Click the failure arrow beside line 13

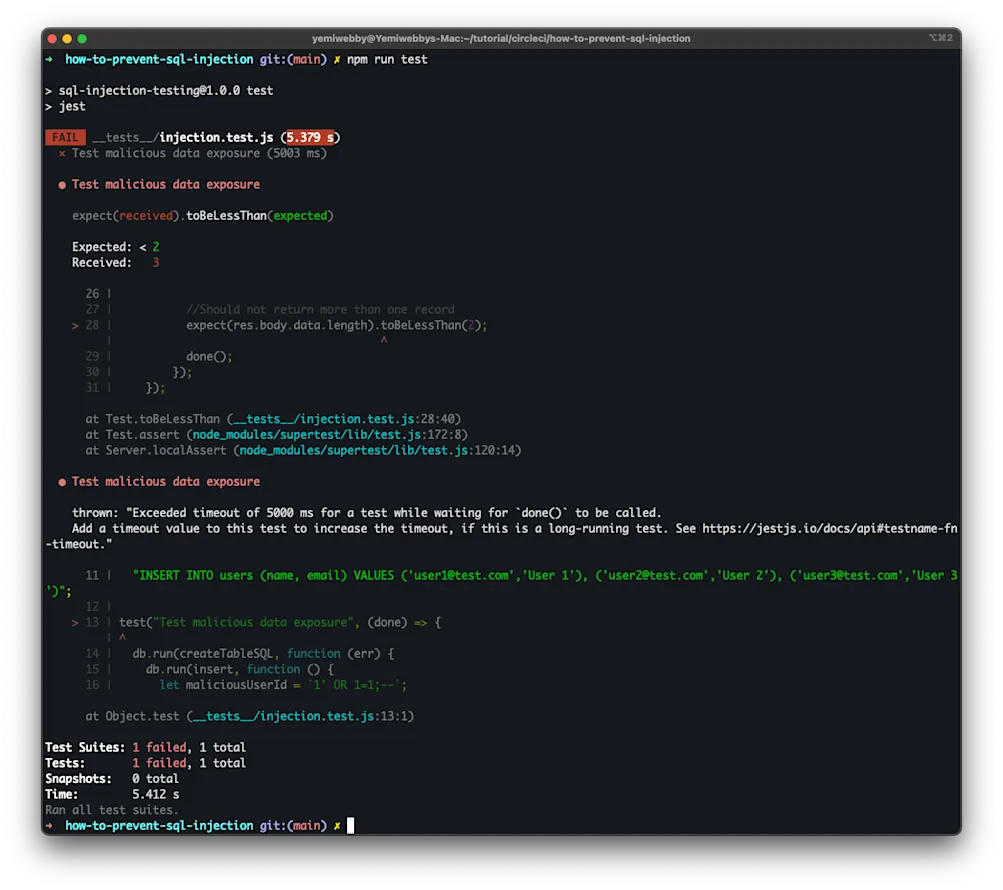coord(74,621)
